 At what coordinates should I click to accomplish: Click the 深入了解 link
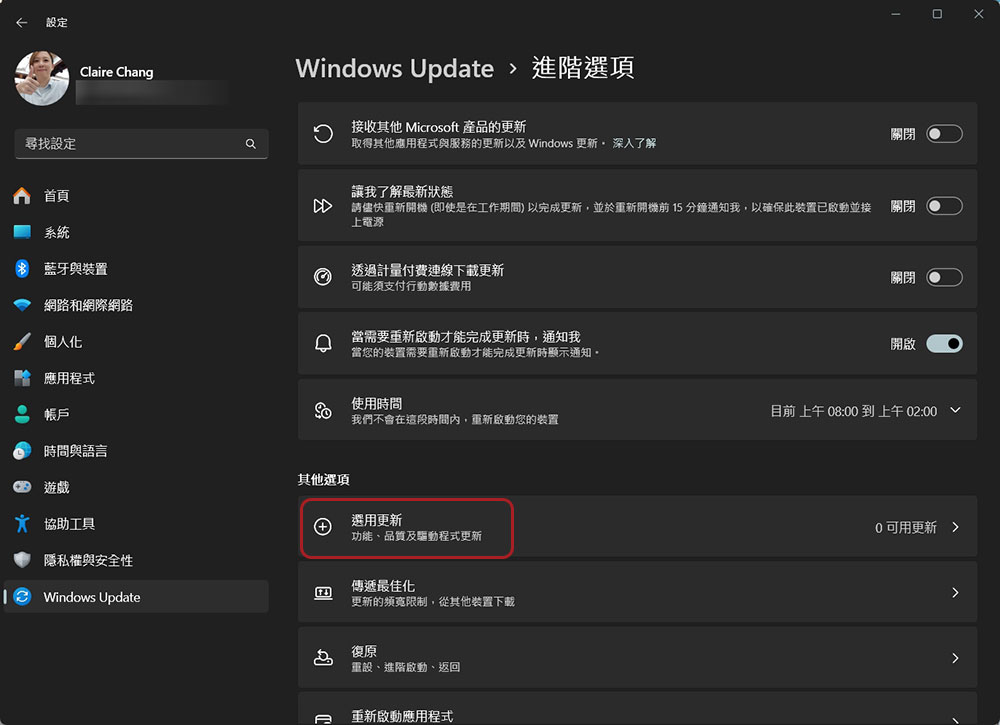coord(634,143)
